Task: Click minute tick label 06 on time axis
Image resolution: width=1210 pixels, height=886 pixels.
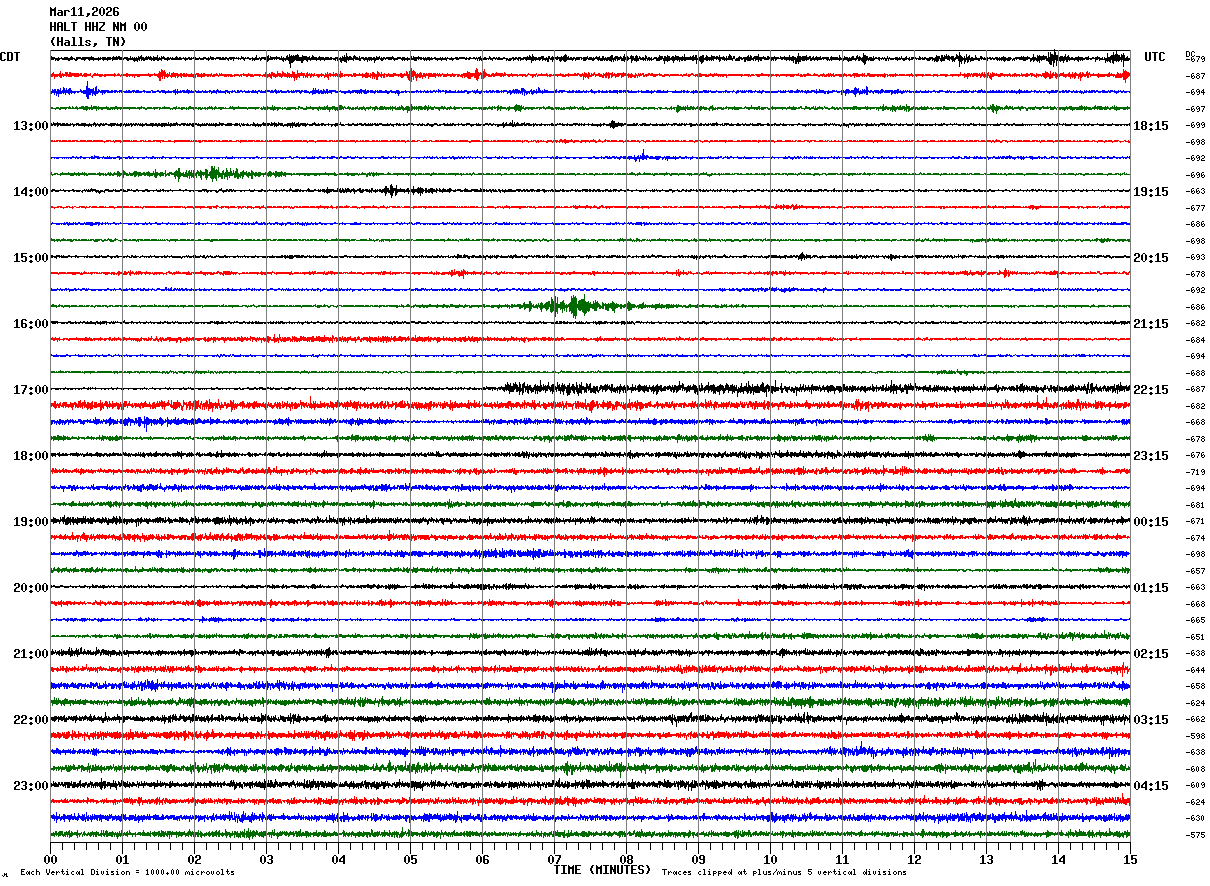Action: 482,859
